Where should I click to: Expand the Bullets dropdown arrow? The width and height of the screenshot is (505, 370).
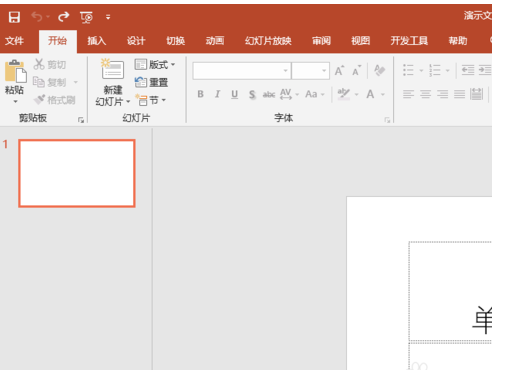click(421, 70)
